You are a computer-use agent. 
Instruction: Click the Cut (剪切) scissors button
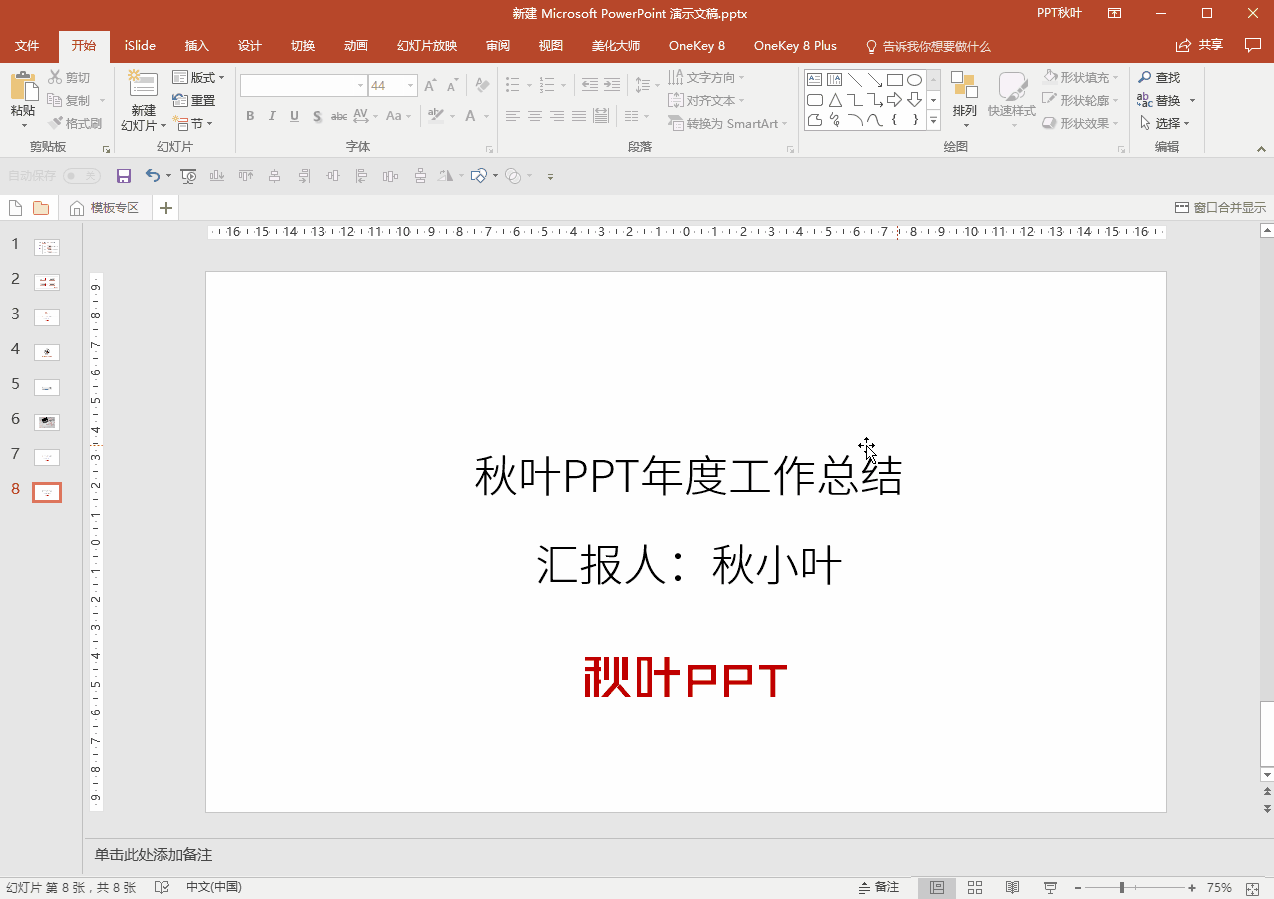point(68,77)
